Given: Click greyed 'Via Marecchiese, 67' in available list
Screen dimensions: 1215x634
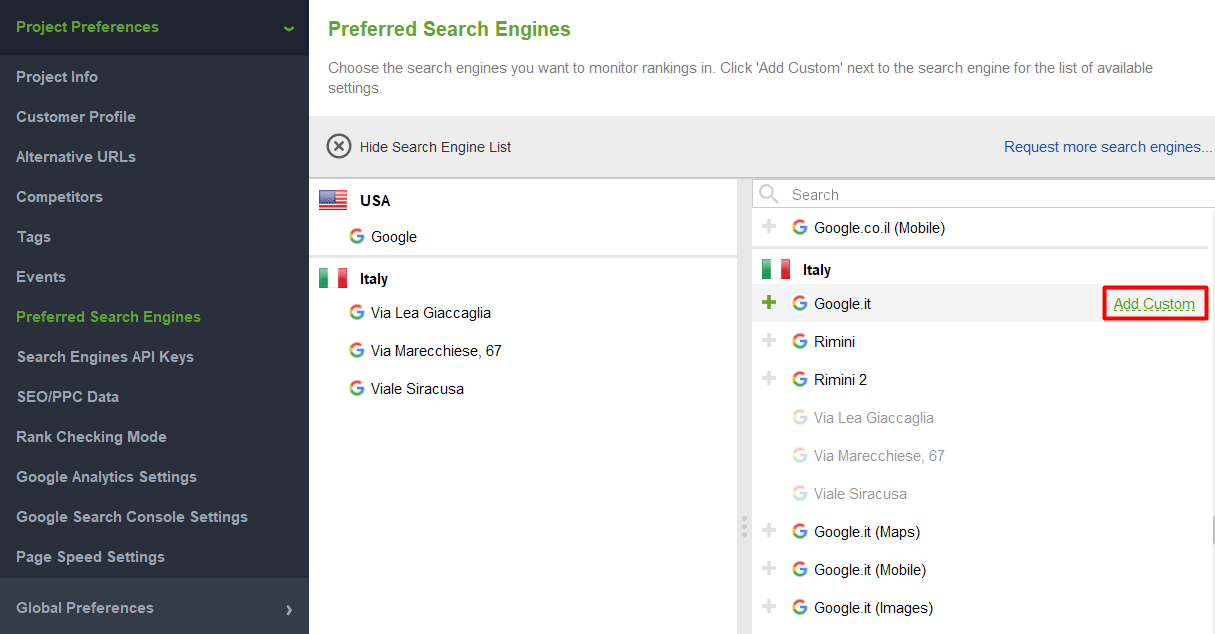Looking at the screenshot, I should tap(879, 456).
